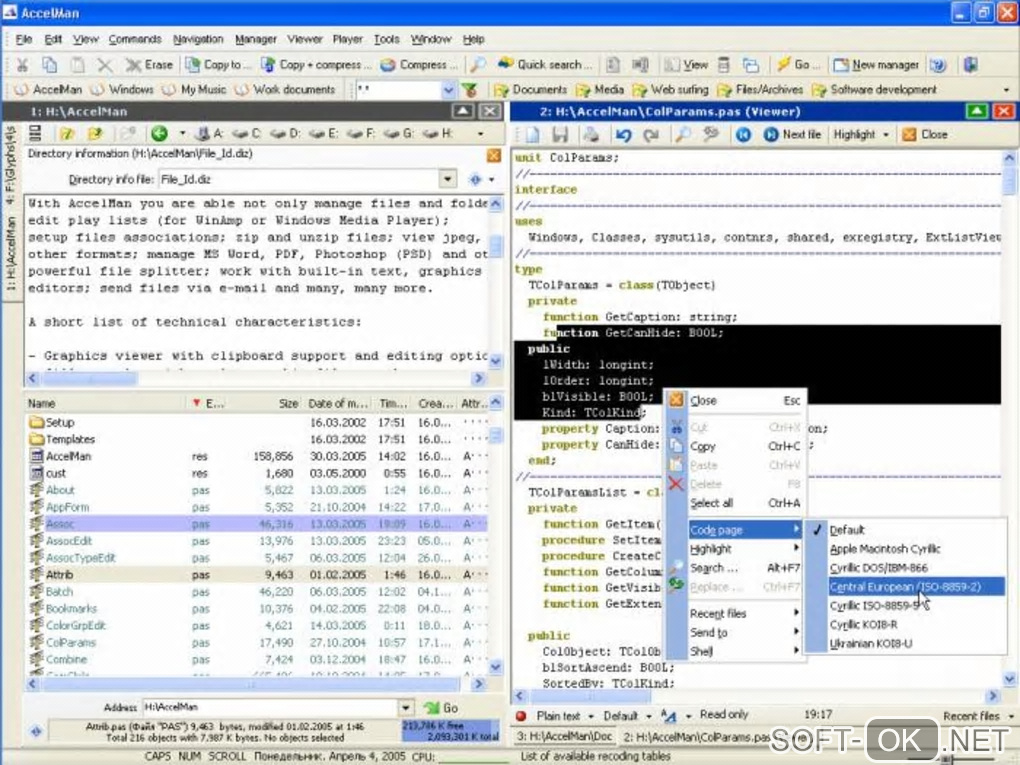The height and width of the screenshot is (765, 1020).
Task: Click Copy to toolbar button
Action: tap(219, 64)
